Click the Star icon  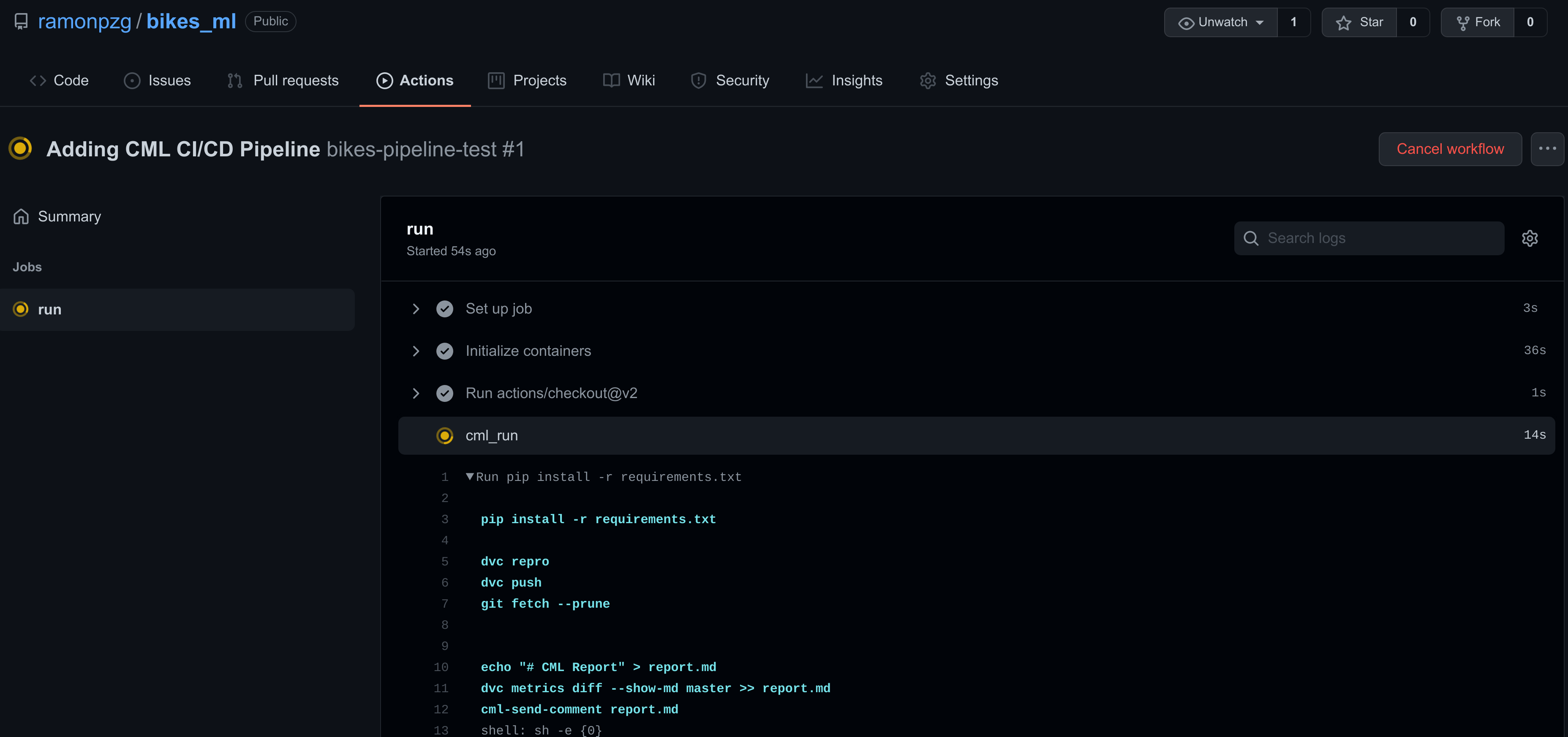tap(1343, 22)
